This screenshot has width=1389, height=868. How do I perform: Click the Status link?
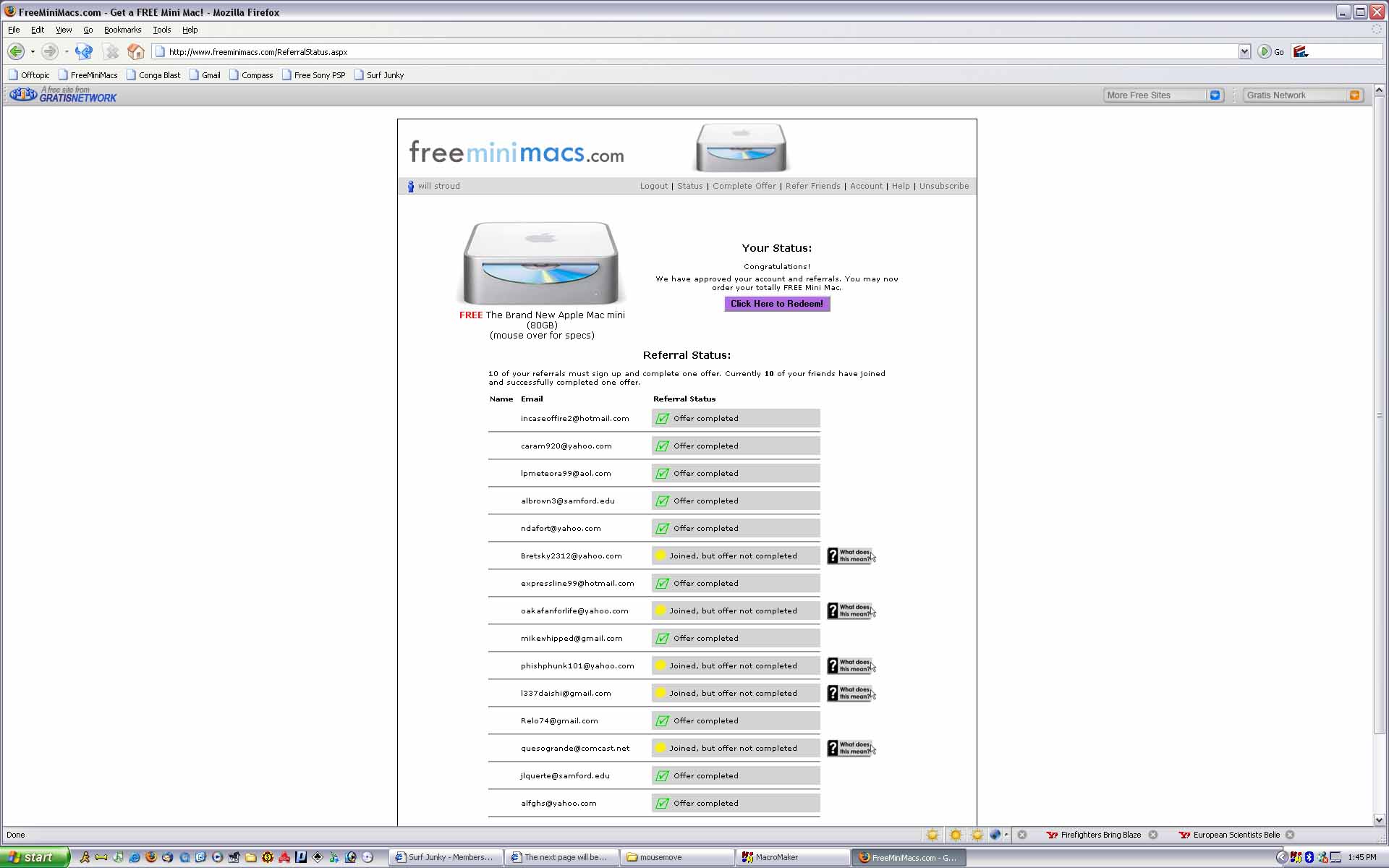tap(689, 186)
